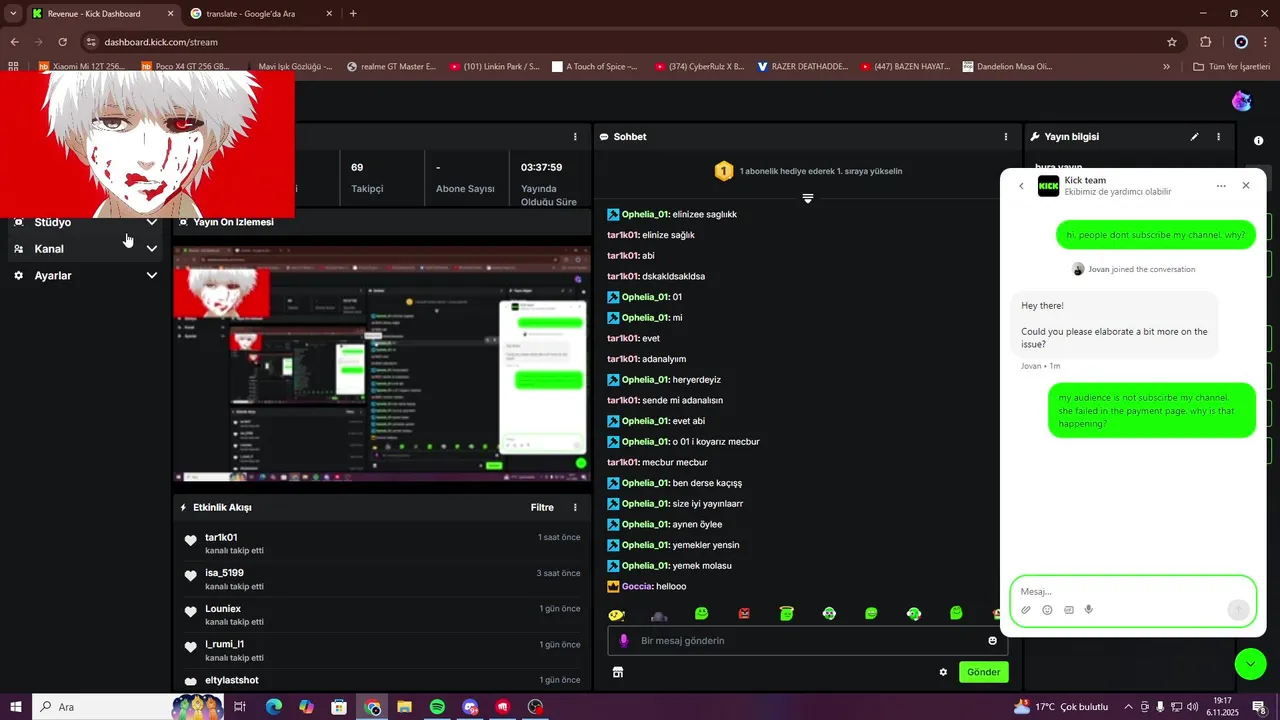The height and width of the screenshot is (720, 1280).
Task: Switch to Revenue - Kick Dashboard tab
Action: tap(103, 14)
